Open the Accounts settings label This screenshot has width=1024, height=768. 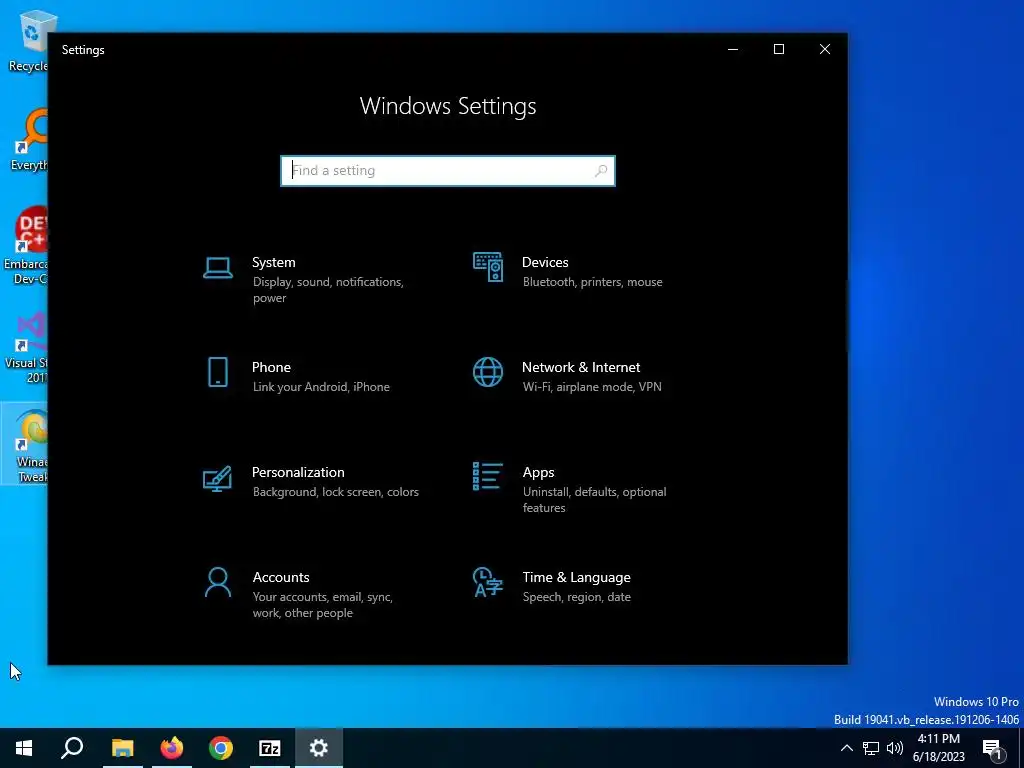(281, 577)
